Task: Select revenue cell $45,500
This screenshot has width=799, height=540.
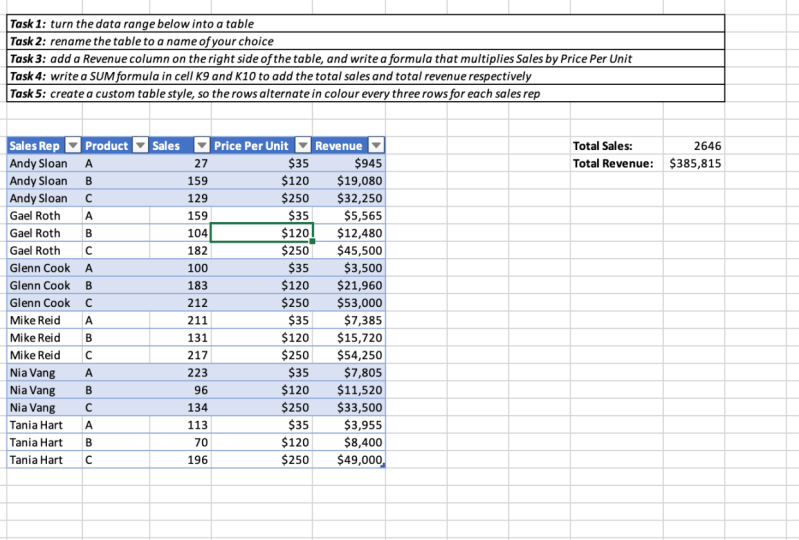Action: coord(349,250)
